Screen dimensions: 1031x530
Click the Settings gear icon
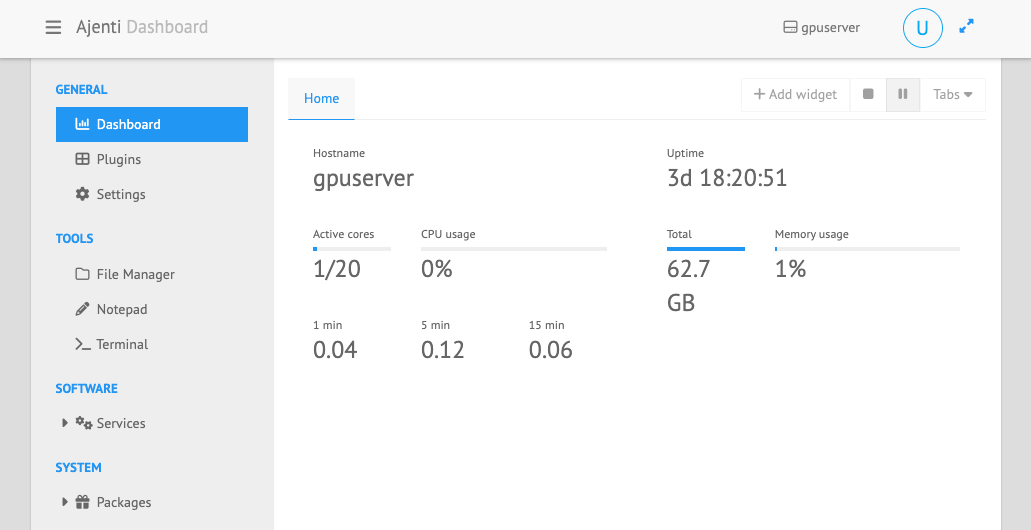click(x=82, y=194)
